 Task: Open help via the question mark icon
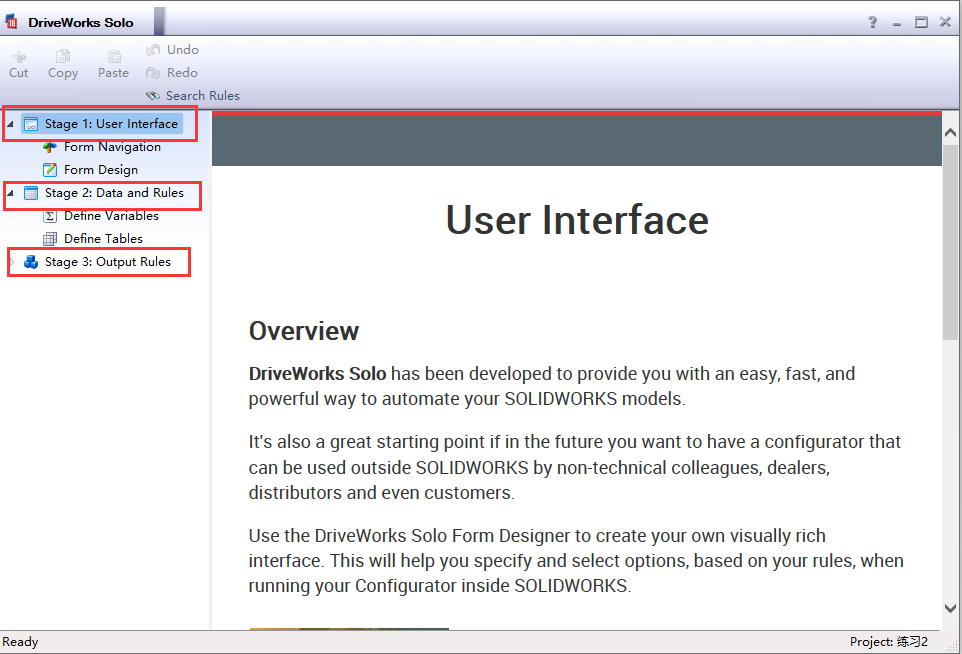click(872, 23)
